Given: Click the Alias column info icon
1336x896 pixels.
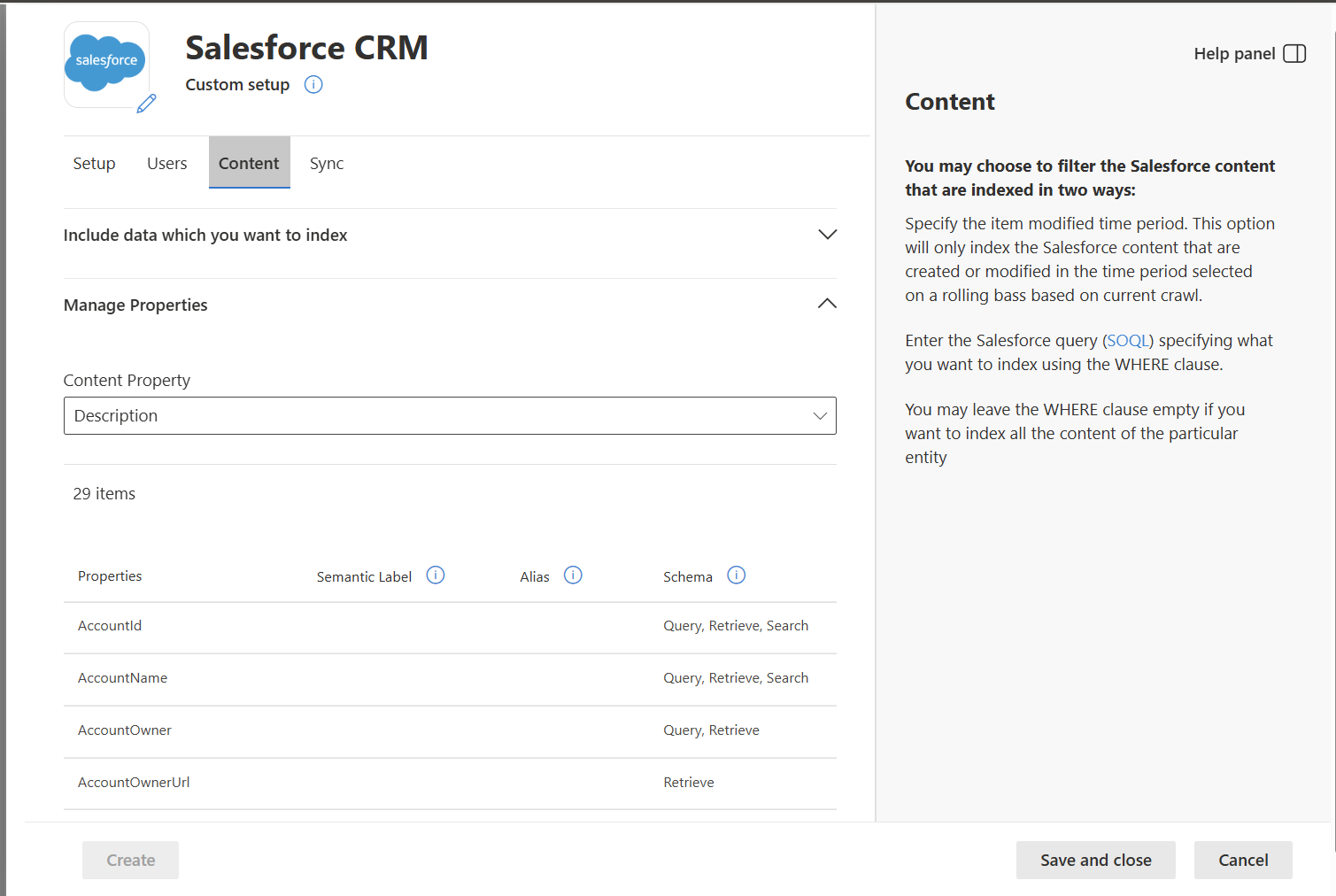Looking at the screenshot, I should pyautogui.click(x=574, y=575).
